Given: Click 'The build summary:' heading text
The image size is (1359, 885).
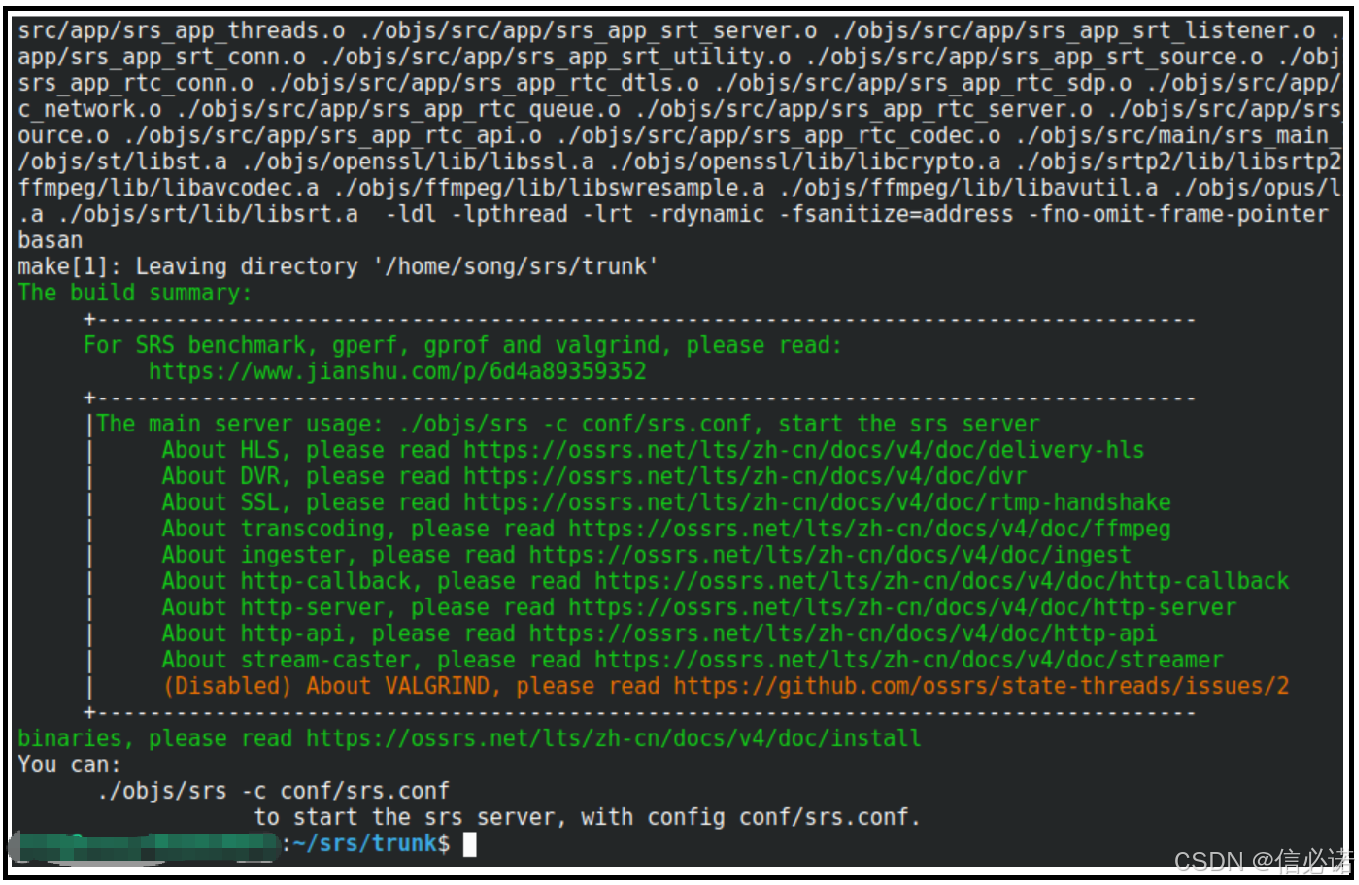Looking at the screenshot, I should pyautogui.click(x=136, y=293).
